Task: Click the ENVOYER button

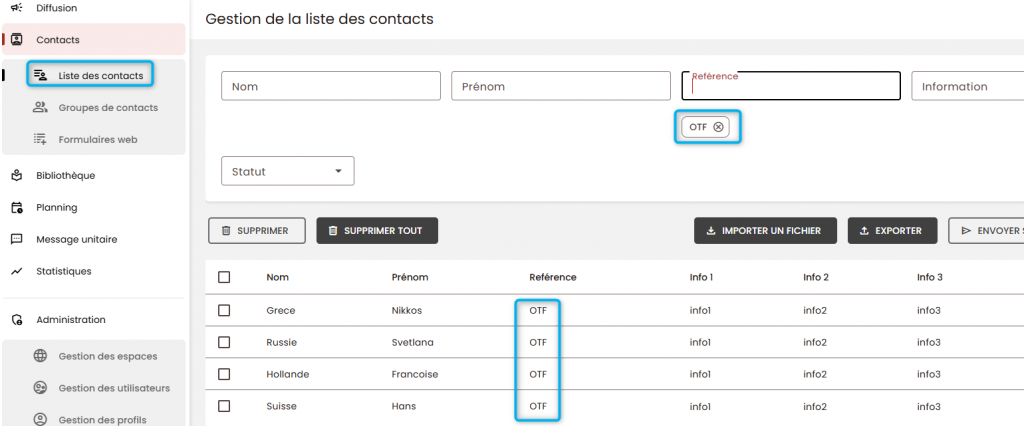Action: pyautogui.click(x=986, y=231)
